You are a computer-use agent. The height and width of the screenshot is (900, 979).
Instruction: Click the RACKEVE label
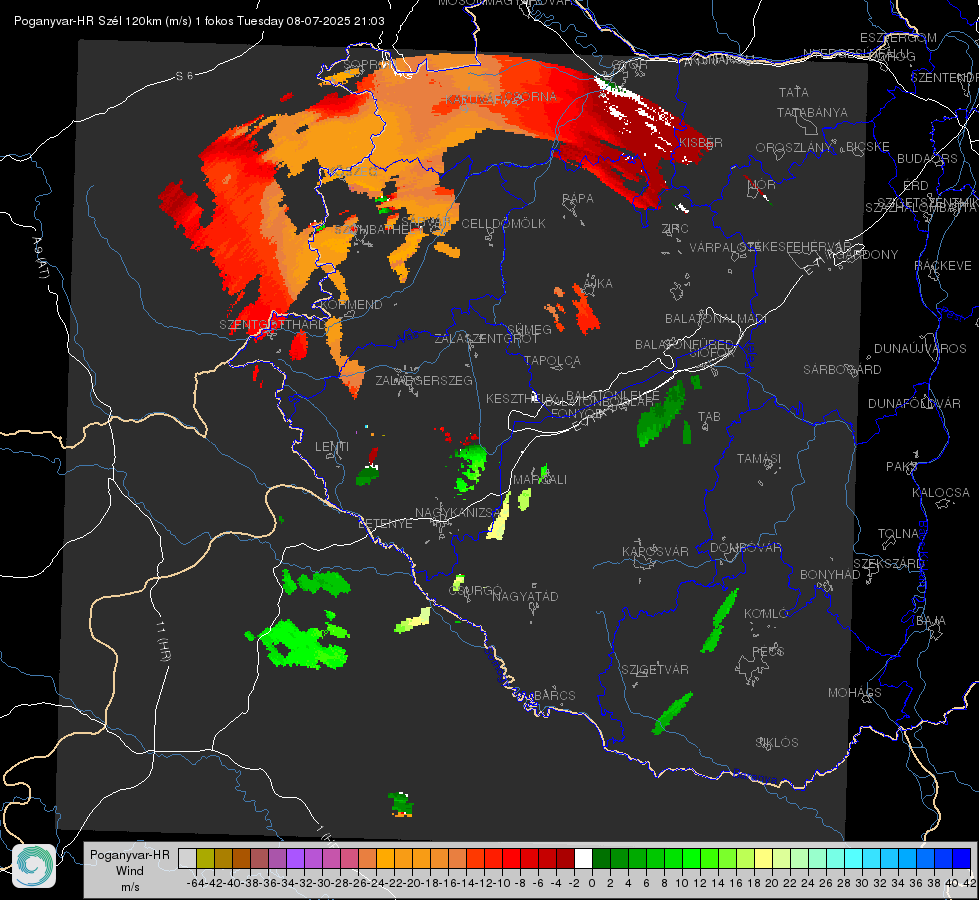[x=943, y=266]
